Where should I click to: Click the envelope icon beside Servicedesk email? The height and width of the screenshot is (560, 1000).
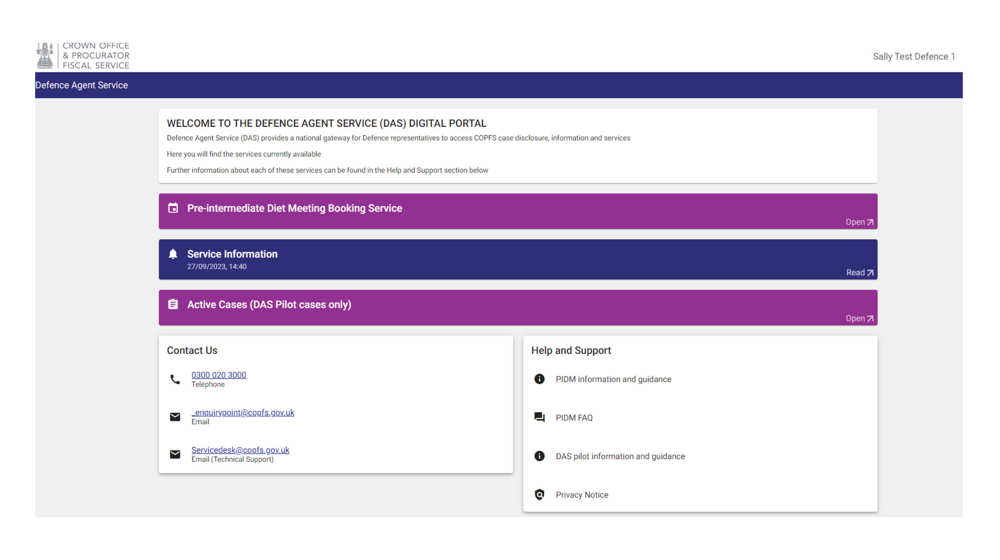pos(175,454)
